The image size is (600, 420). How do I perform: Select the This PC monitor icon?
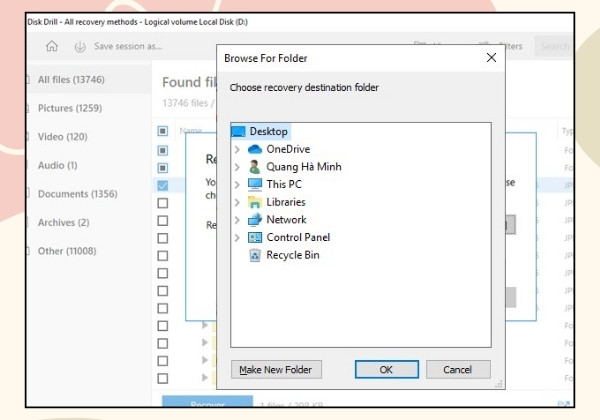pos(255,184)
